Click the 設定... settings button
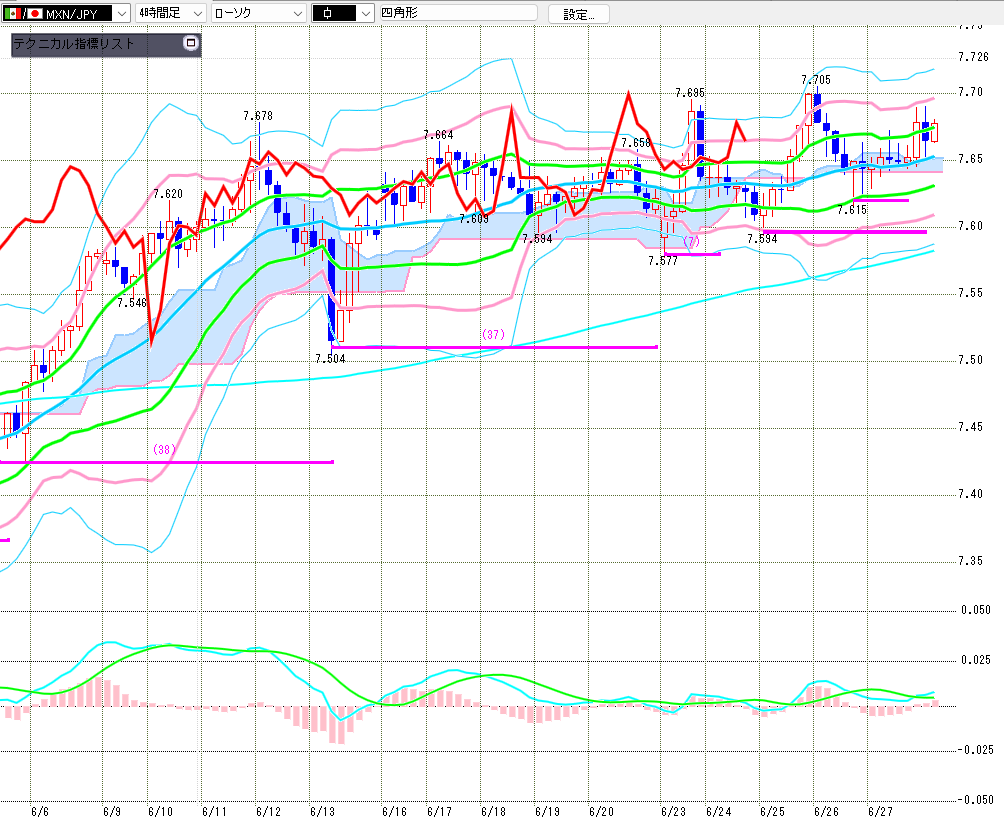 point(579,14)
